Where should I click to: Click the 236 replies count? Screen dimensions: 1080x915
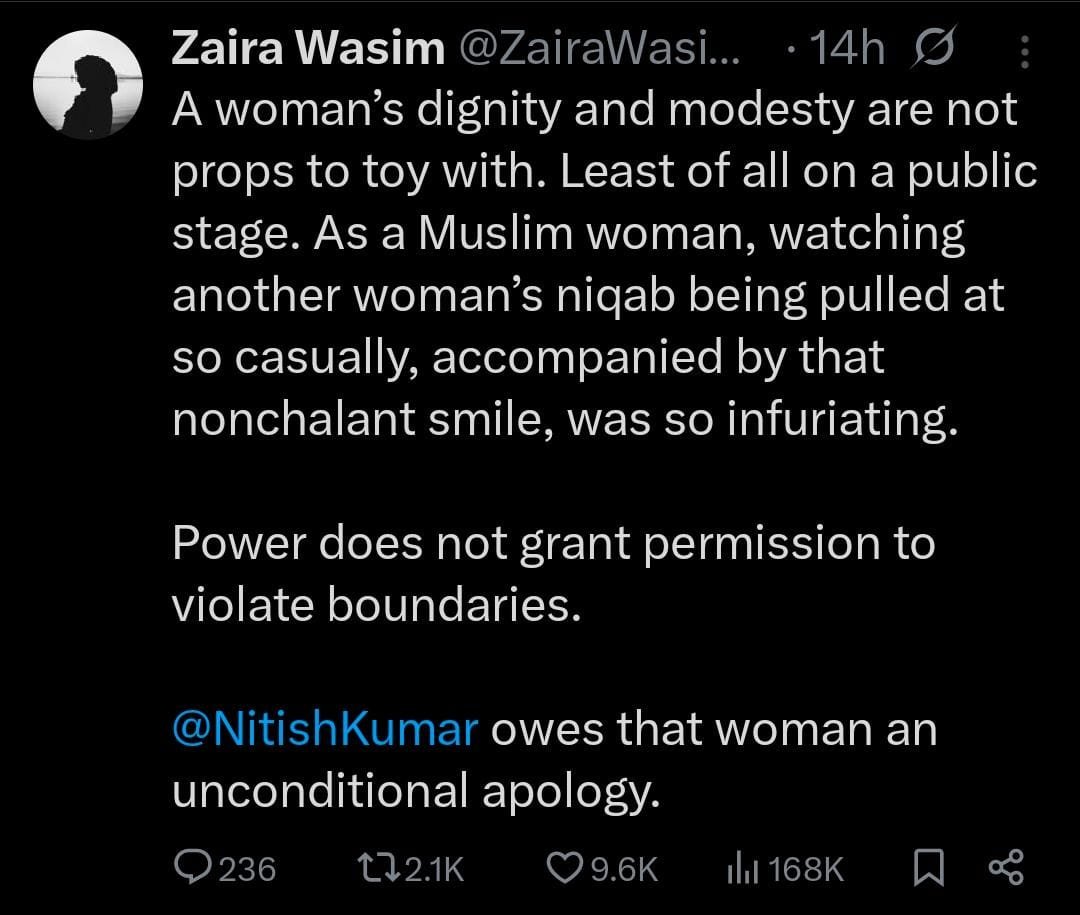[x=246, y=868]
